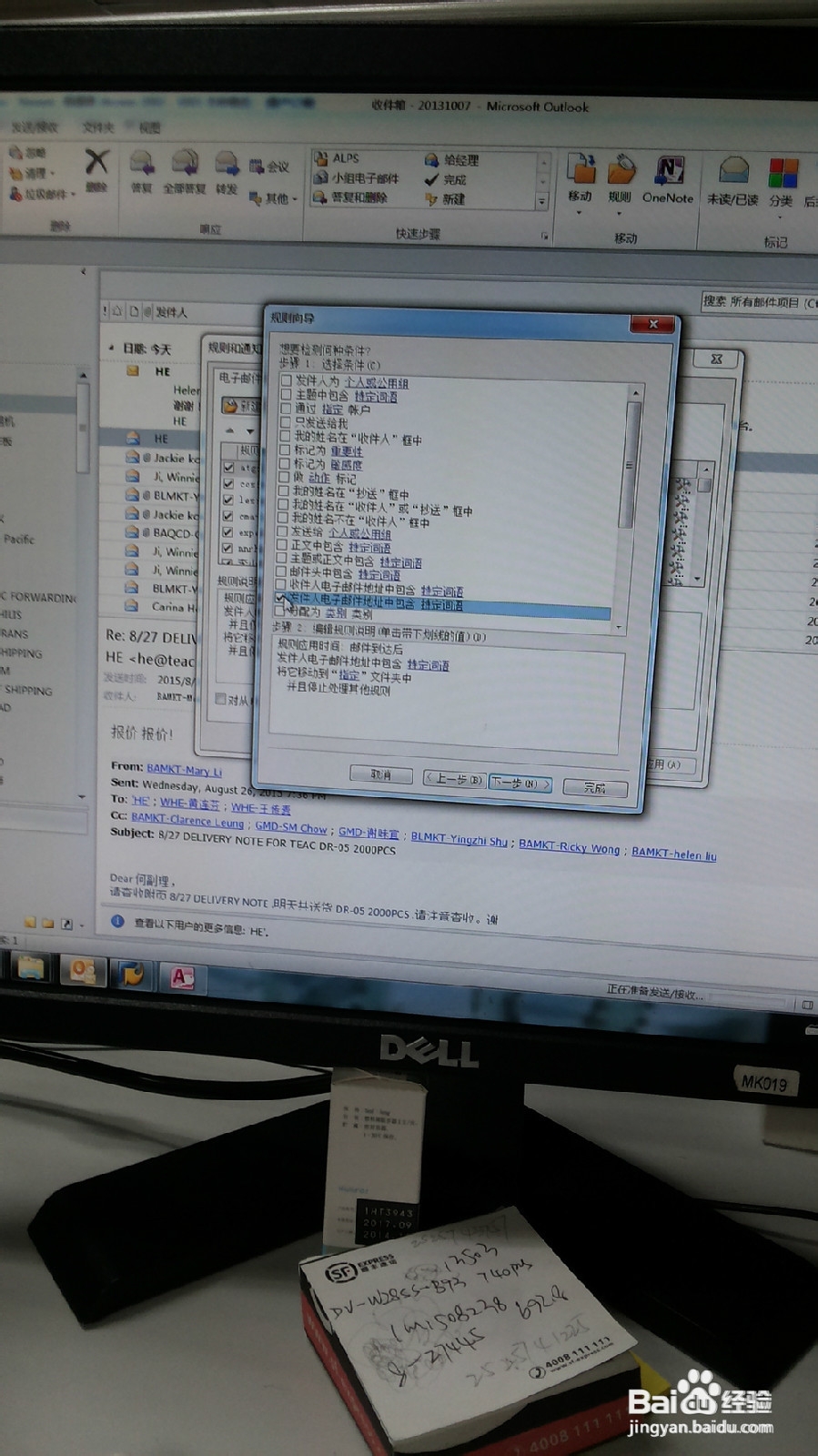Click the 发件人 column header
Viewport: 818px width, 1456px height.
170,312
